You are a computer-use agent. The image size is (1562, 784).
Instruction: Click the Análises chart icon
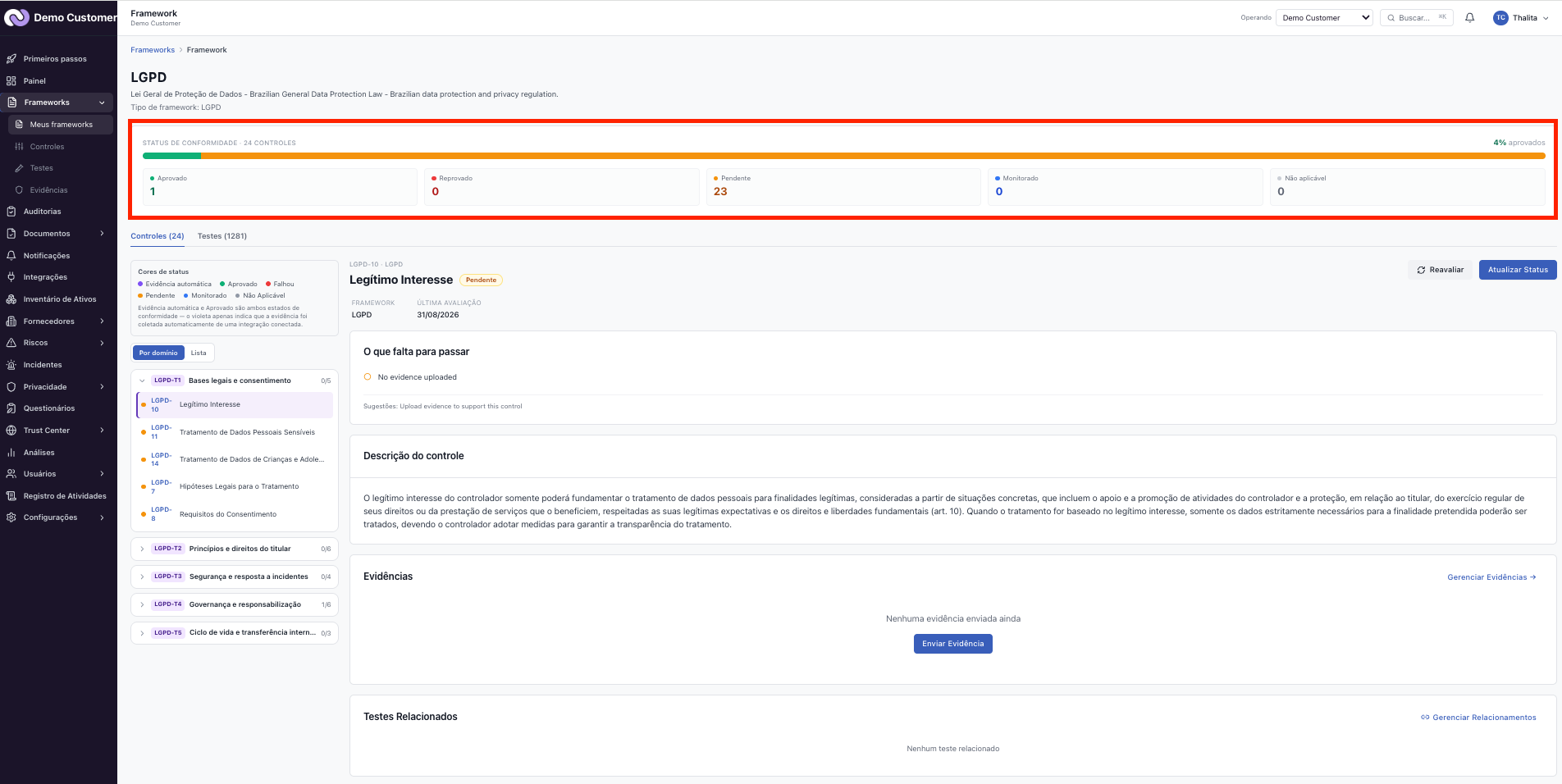[11, 453]
